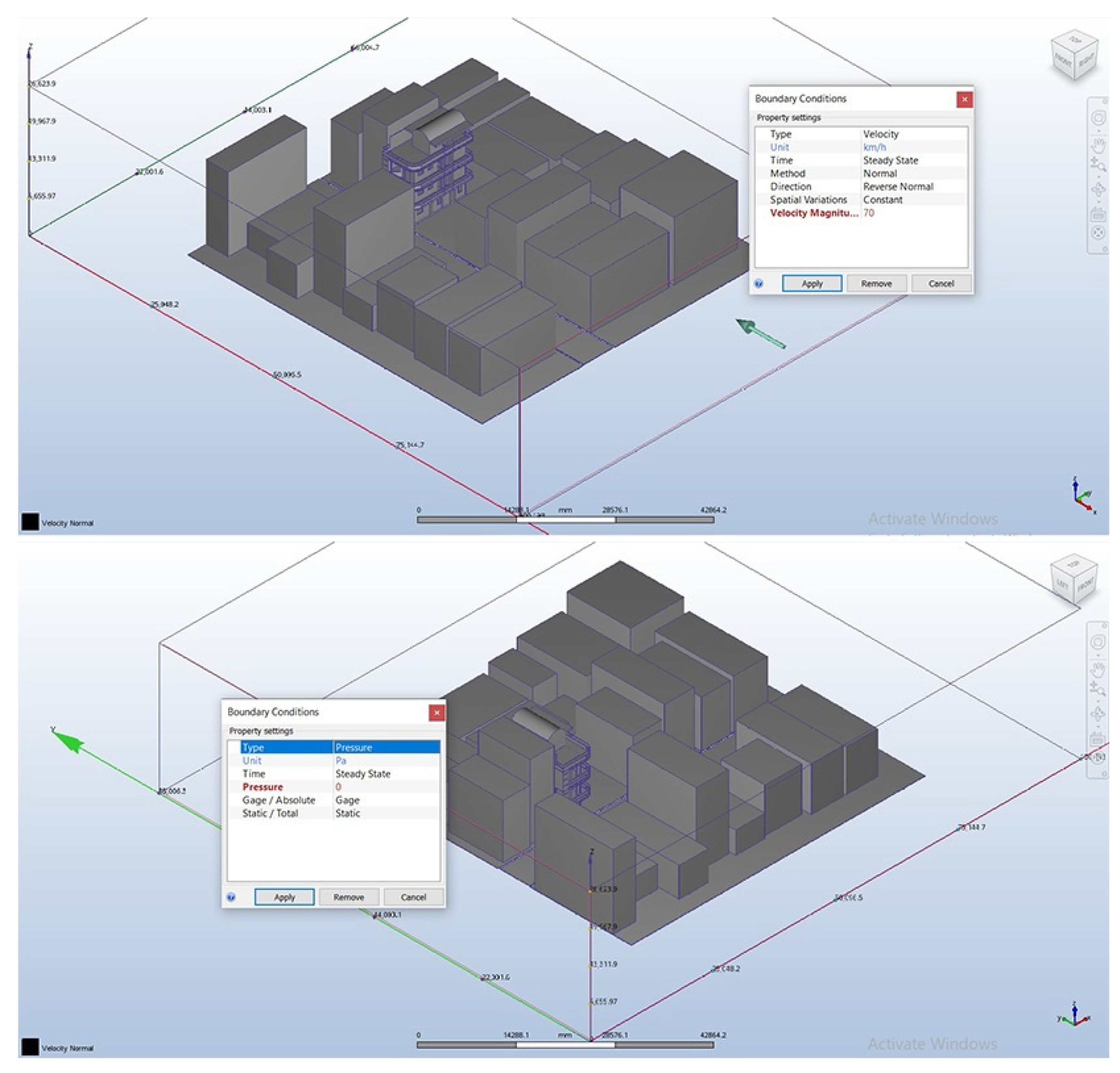Click the help icon in the Pressure boundary dialog
Screen dimensions: 1120x1073
[x=231, y=897]
